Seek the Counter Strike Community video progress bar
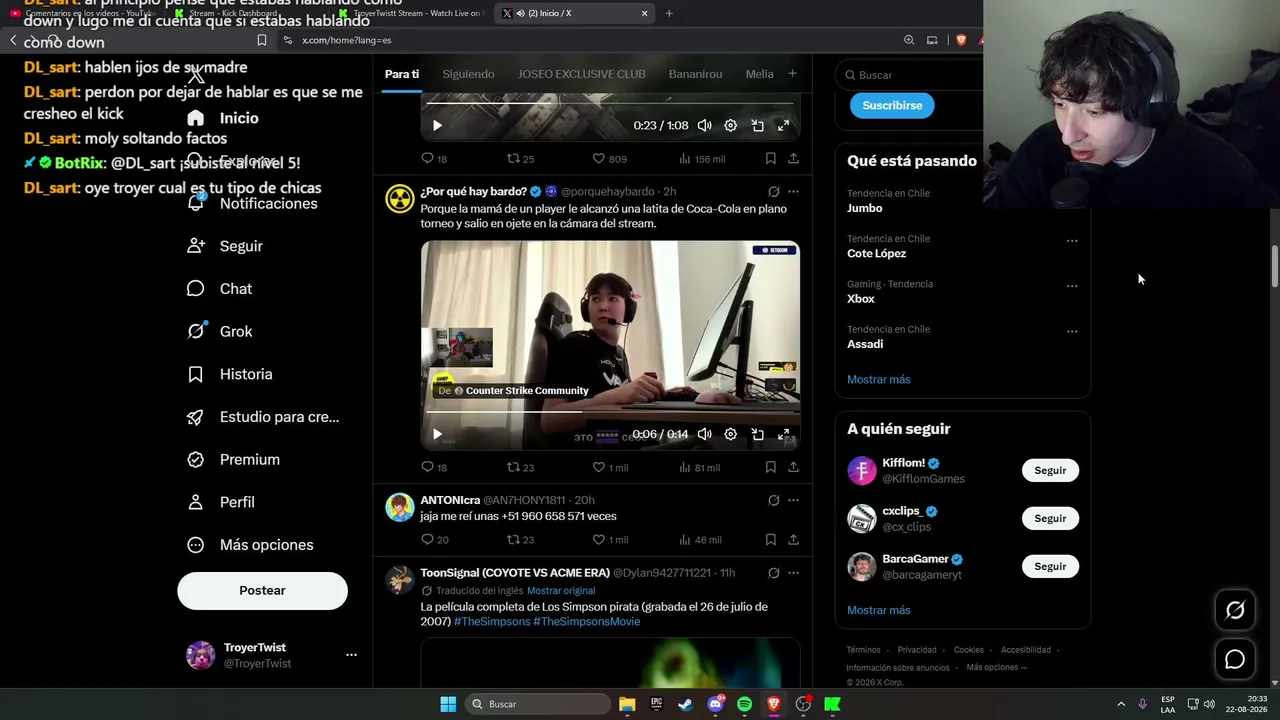The image size is (1280, 720). point(610,411)
